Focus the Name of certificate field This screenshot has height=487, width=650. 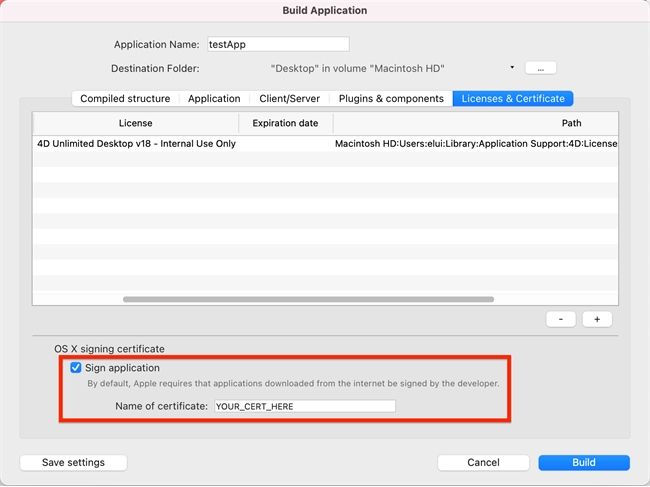[x=304, y=406]
